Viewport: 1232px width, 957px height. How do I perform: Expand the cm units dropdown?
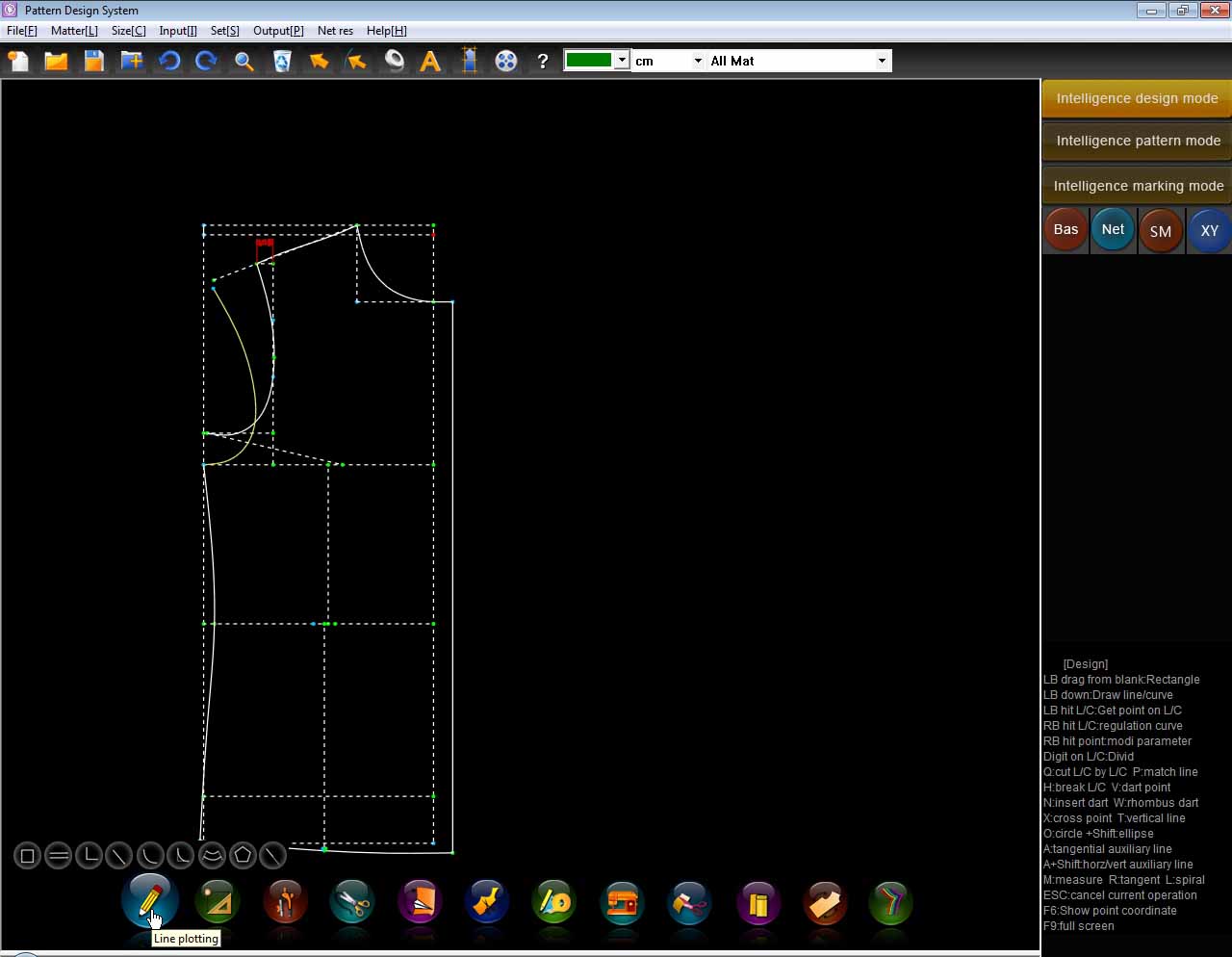pos(698,61)
